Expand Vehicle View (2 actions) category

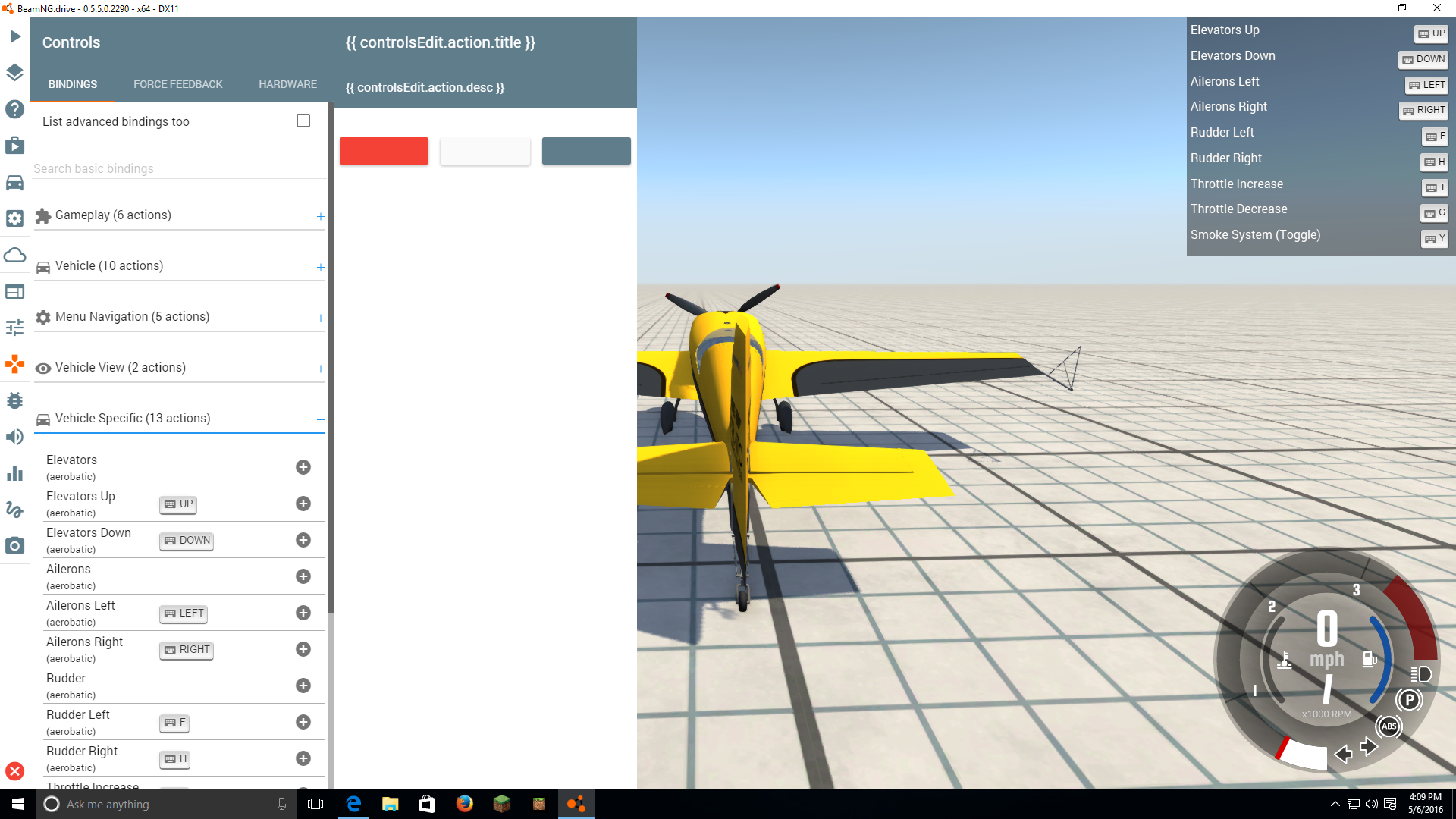(x=180, y=368)
